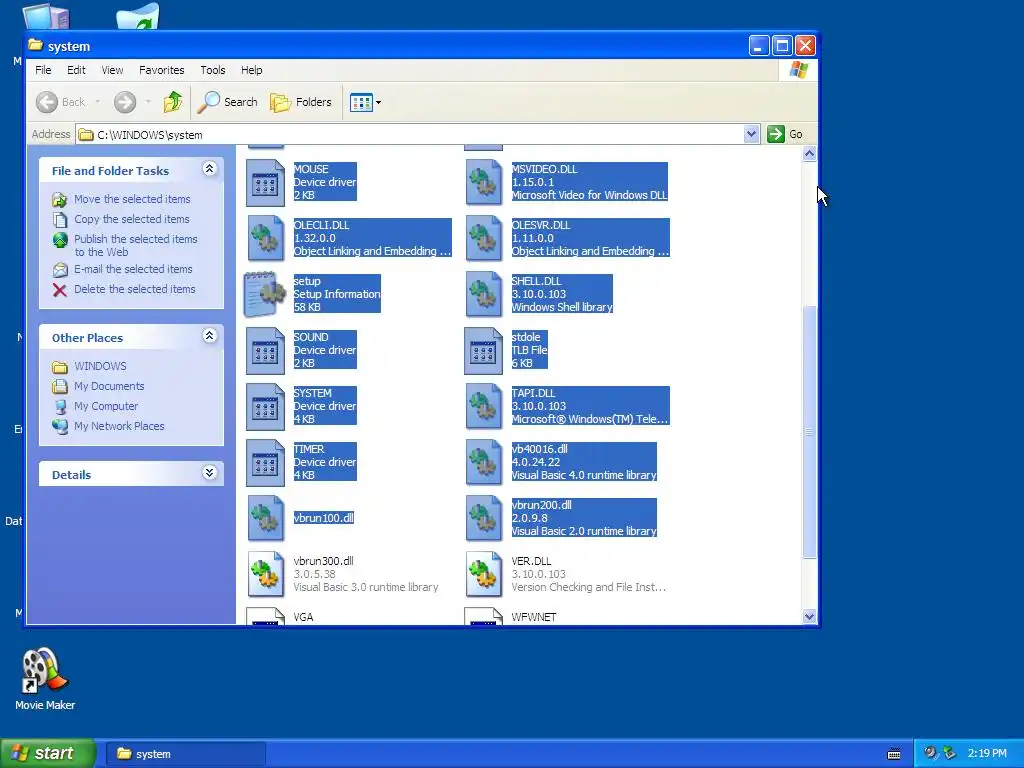Select the TAPI.DLL file icon
1024x768 pixels.
(484, 407)
